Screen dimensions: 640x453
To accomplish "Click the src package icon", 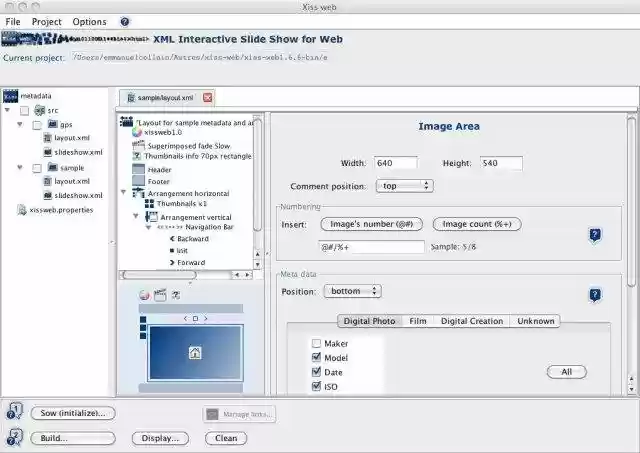I will point(40,110).
